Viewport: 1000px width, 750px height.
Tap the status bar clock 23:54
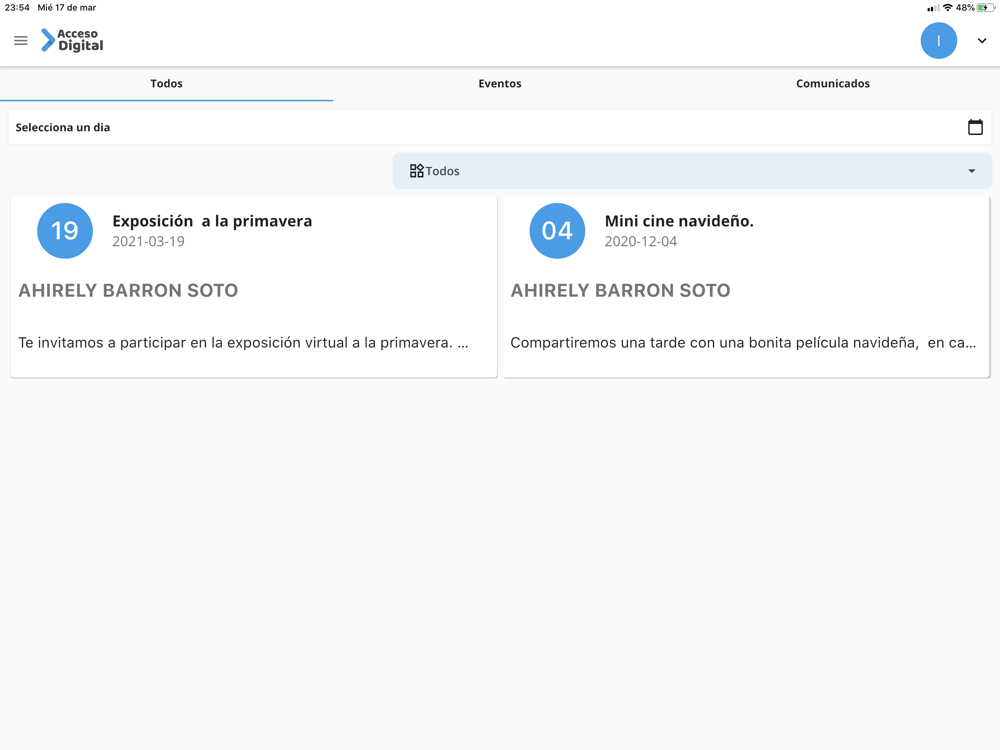(x=17, y=8)
